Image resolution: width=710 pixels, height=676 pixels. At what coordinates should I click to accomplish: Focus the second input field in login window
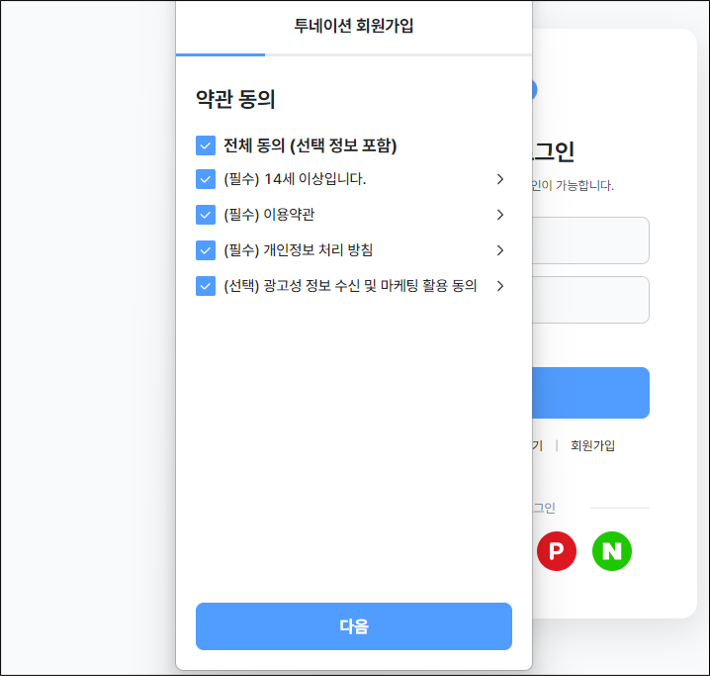(x=591, y=300)
